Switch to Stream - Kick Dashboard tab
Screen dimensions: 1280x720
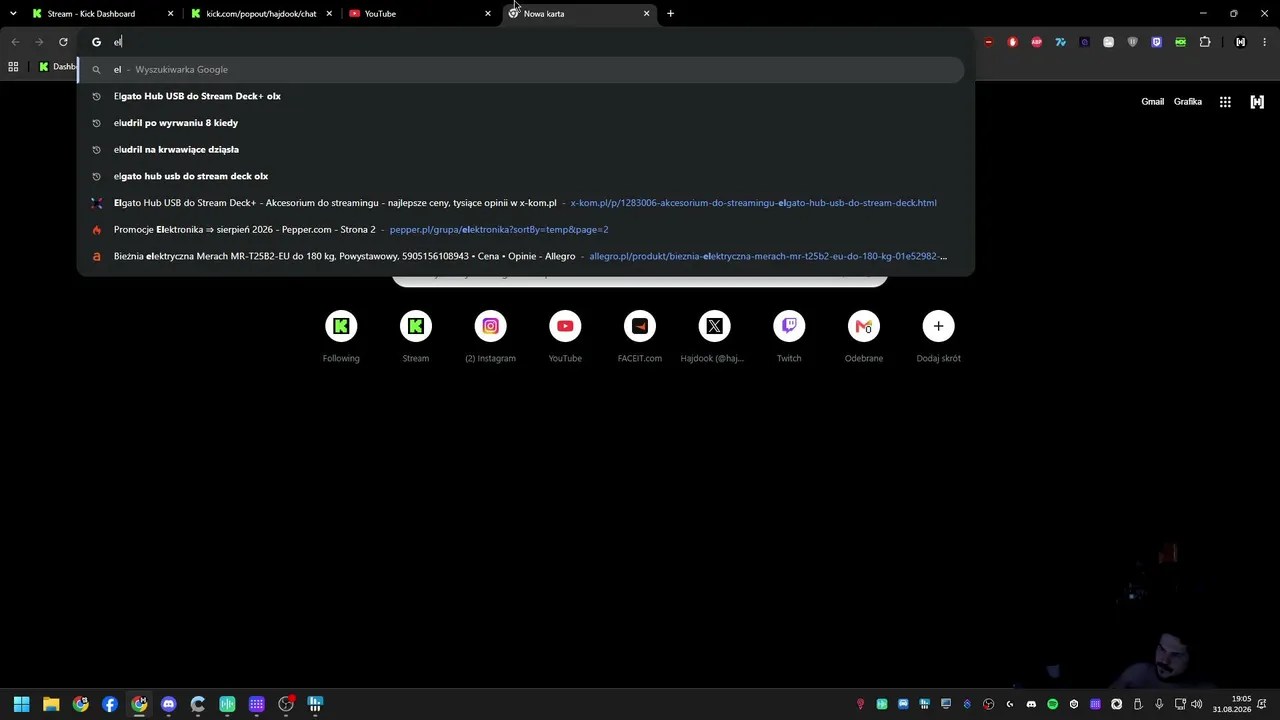tap(100, 14)
